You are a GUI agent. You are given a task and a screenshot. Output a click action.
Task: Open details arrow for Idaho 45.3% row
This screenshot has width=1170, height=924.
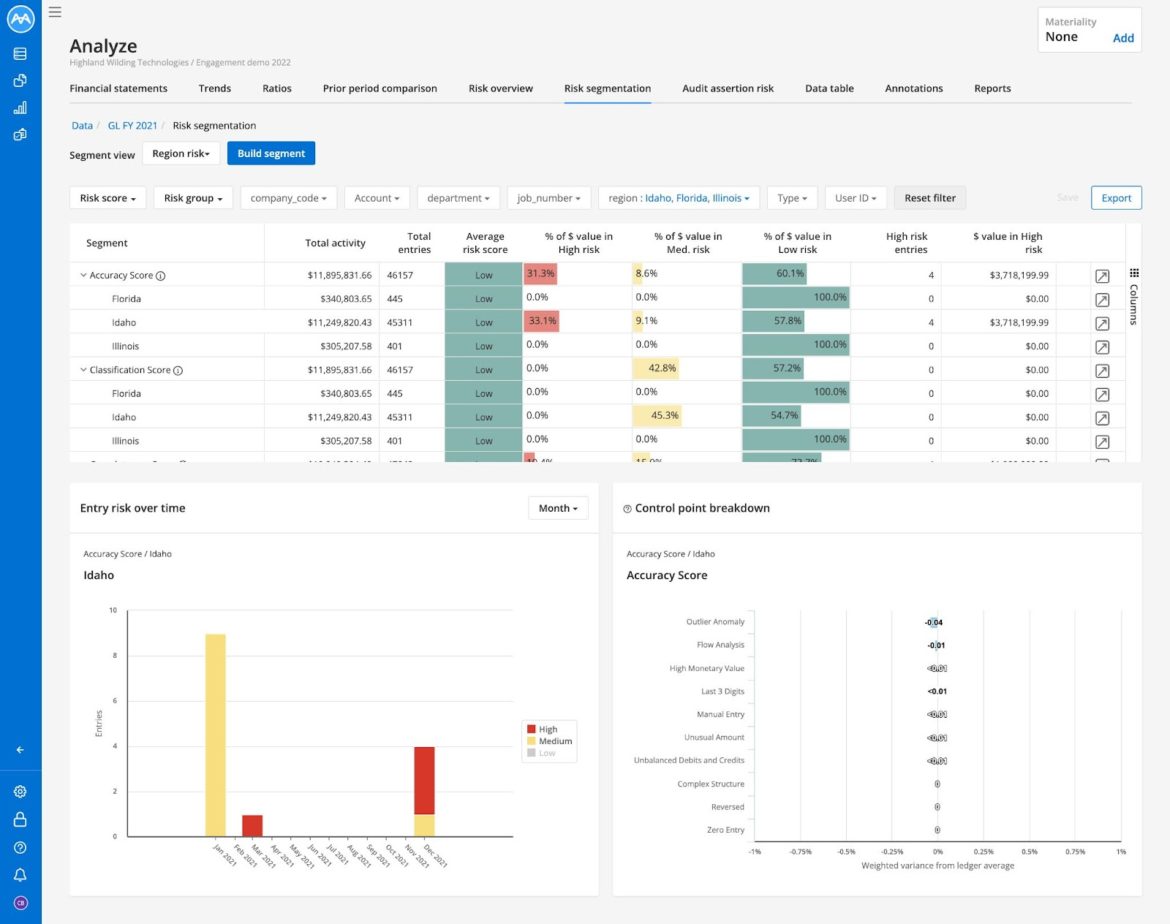(1102, 418)
